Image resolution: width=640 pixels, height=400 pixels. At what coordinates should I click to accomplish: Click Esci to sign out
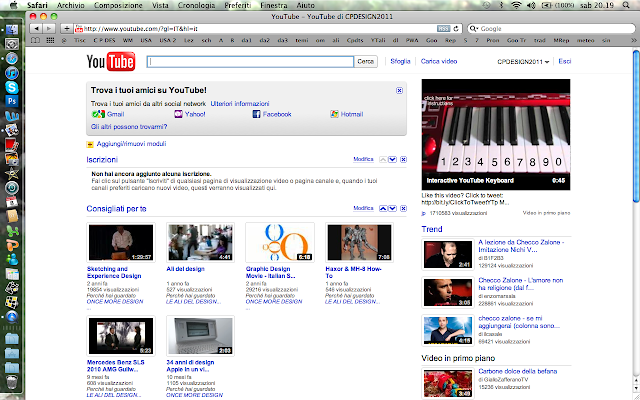coord(565,61)
